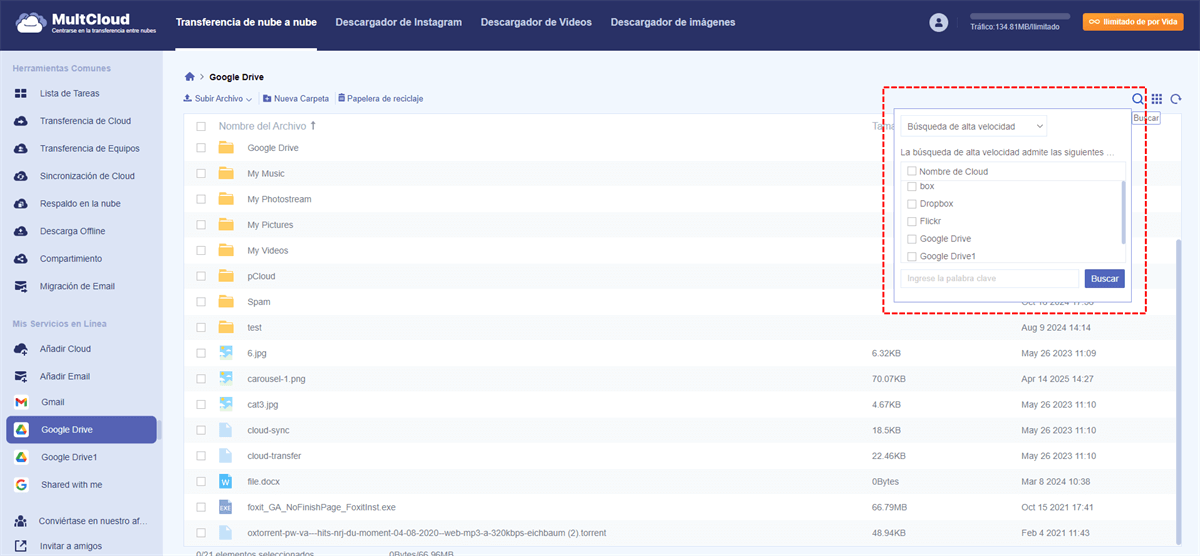1200x556 pixels.
Task: Open the My Videos folder
Action: click(269, 251)
